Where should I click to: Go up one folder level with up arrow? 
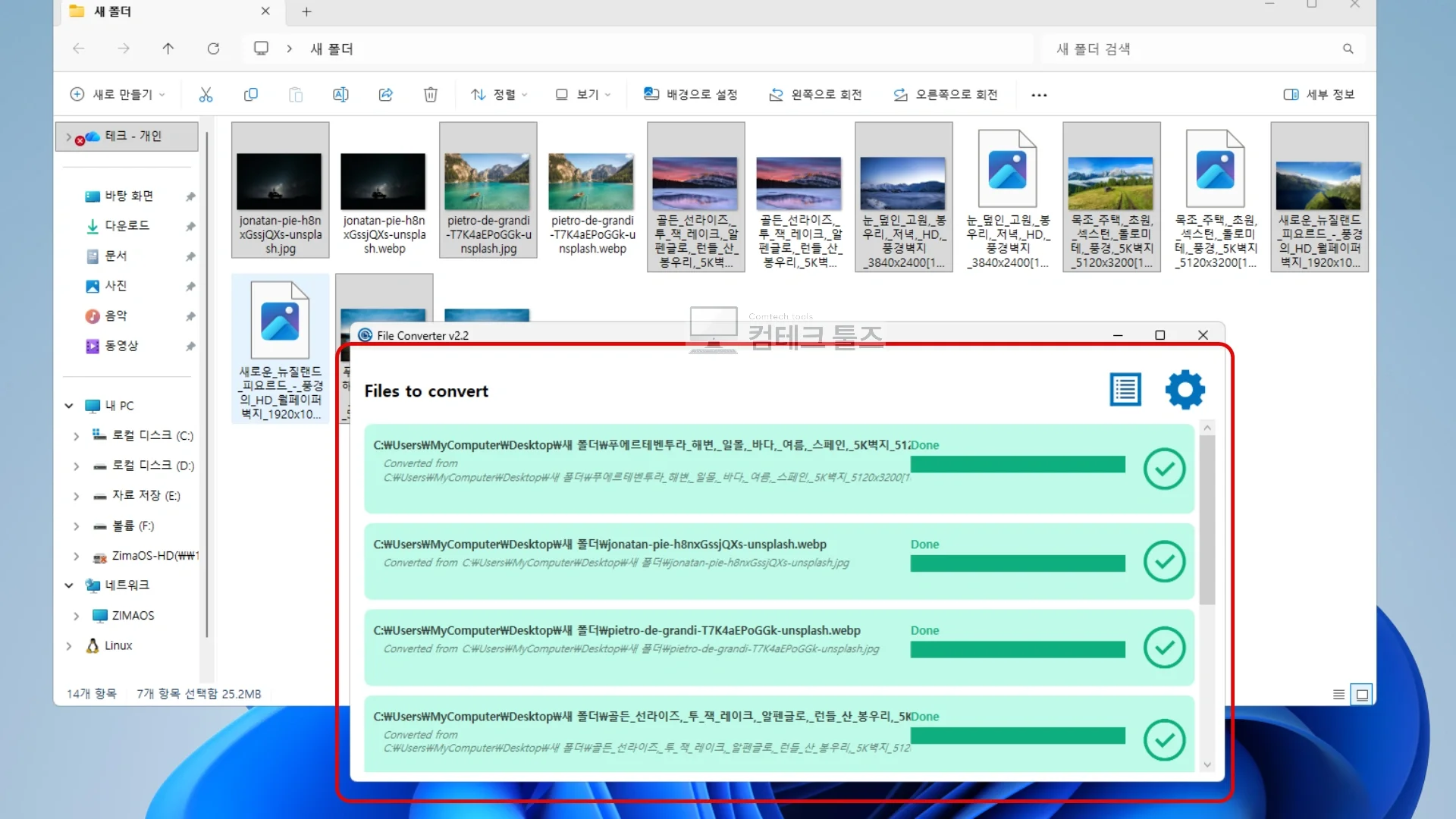pyautogui.click(x=168, y=49)
